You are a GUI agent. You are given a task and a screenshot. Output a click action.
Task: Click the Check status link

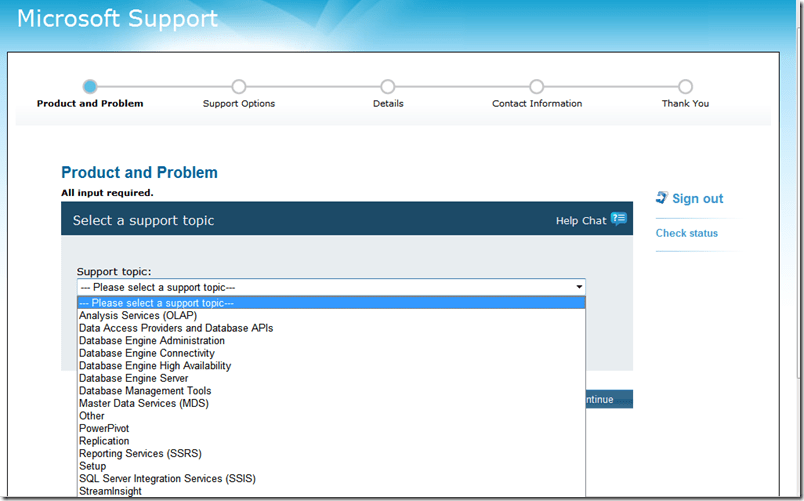click(x=687, y=233)
